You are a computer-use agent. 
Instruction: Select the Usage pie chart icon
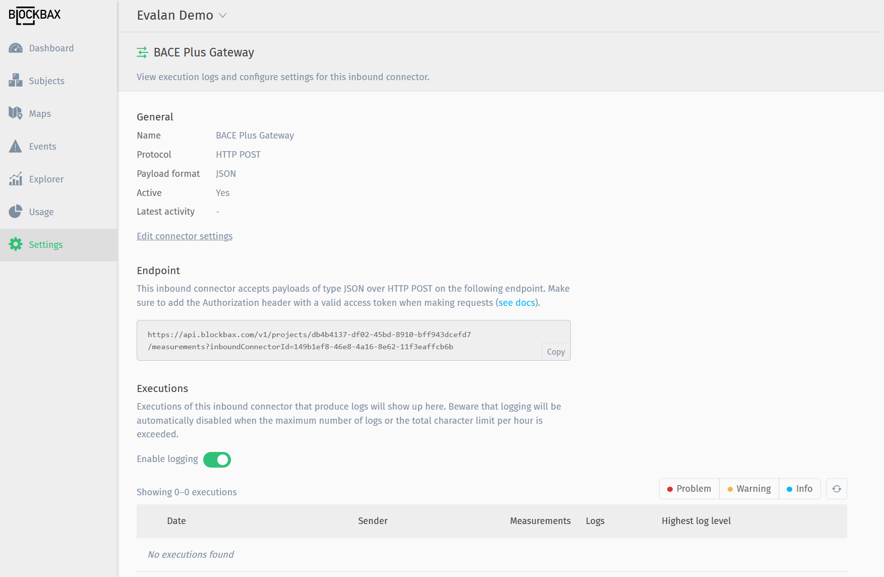point(14,211)
